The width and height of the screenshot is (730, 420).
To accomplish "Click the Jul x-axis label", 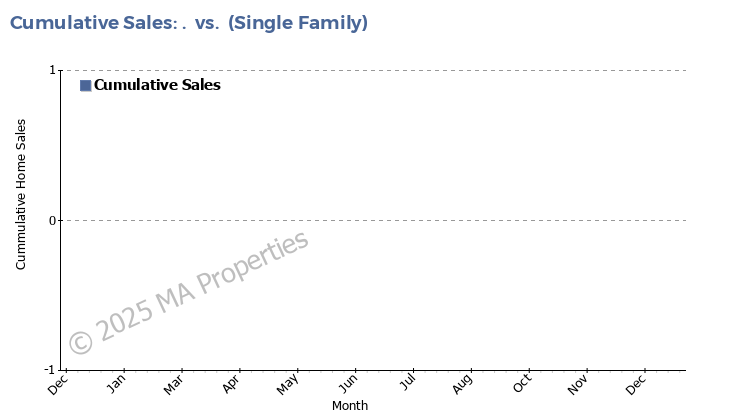I will point(407,382).
